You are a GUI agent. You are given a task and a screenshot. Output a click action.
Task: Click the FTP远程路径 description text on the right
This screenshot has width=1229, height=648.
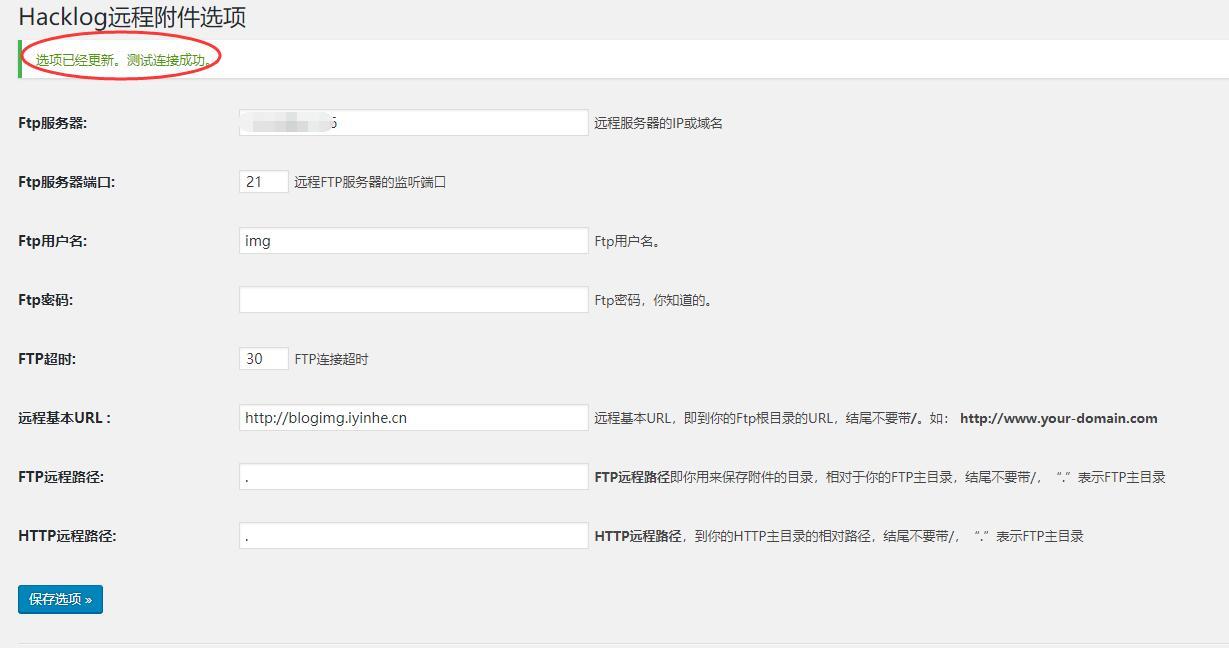[880, 477]
